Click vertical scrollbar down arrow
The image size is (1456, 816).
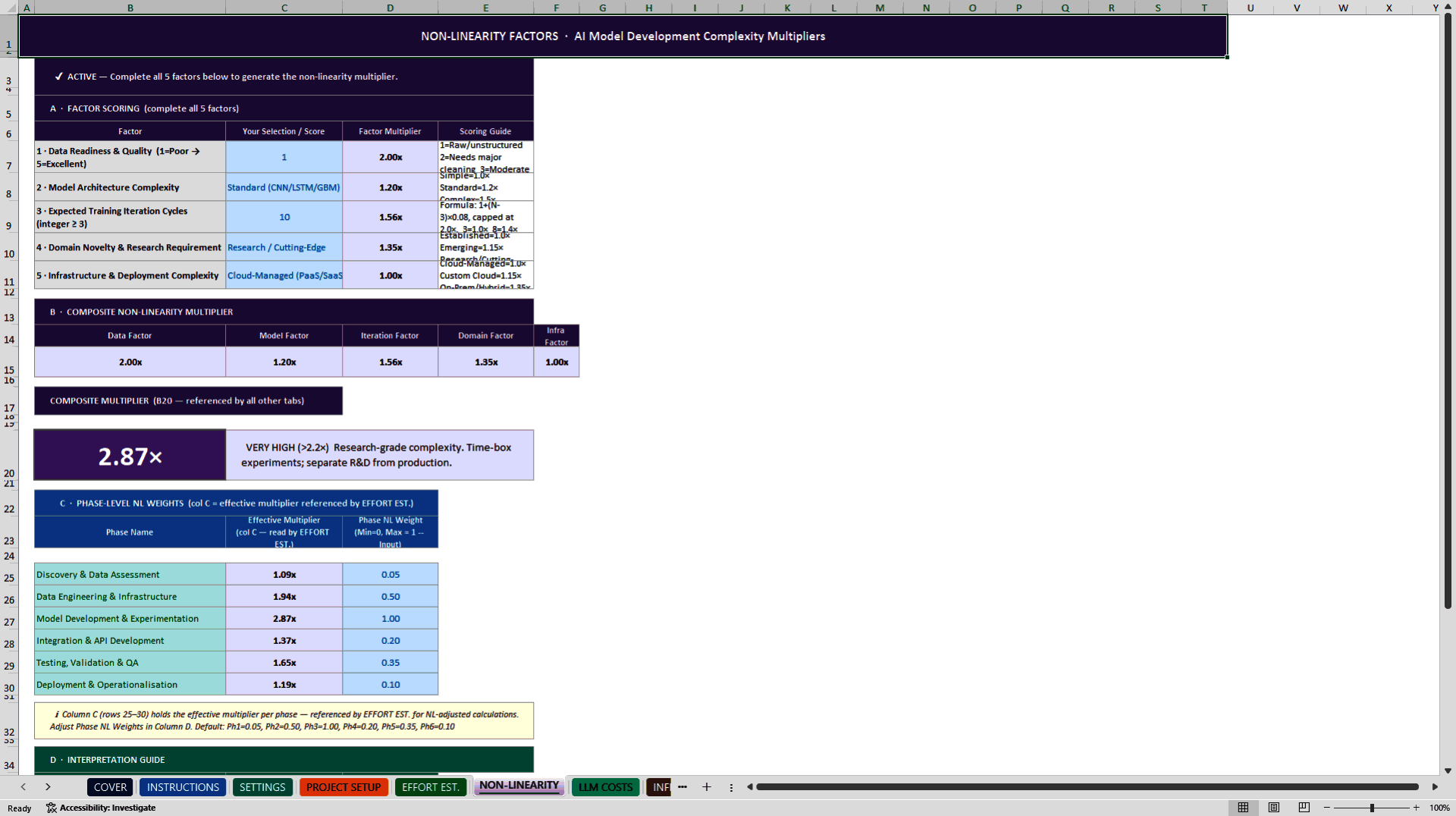1448,770
